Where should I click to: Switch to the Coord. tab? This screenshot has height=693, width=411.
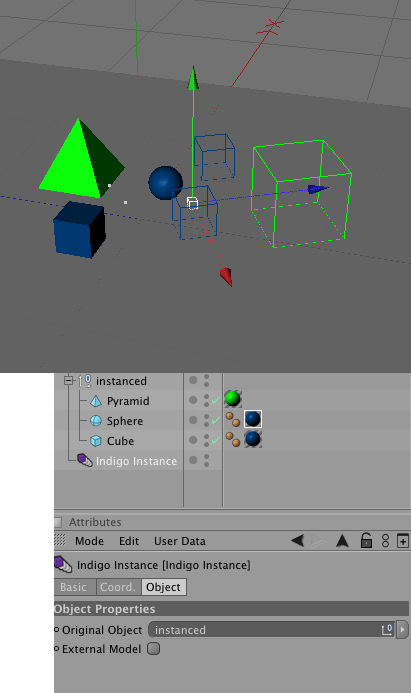click(x=118, y=587)
